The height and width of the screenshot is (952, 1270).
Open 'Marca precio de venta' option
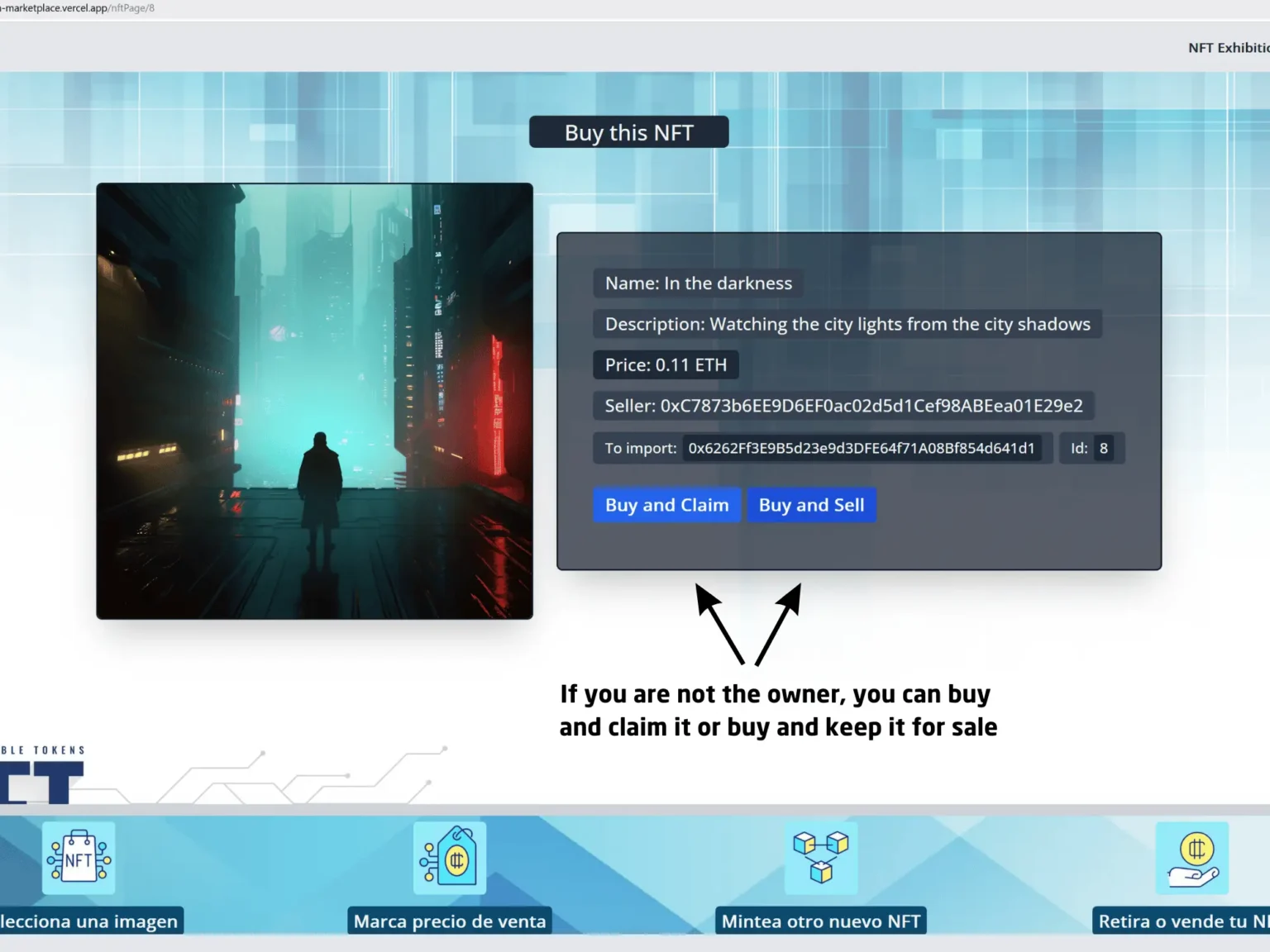click(x=449, y=920)
